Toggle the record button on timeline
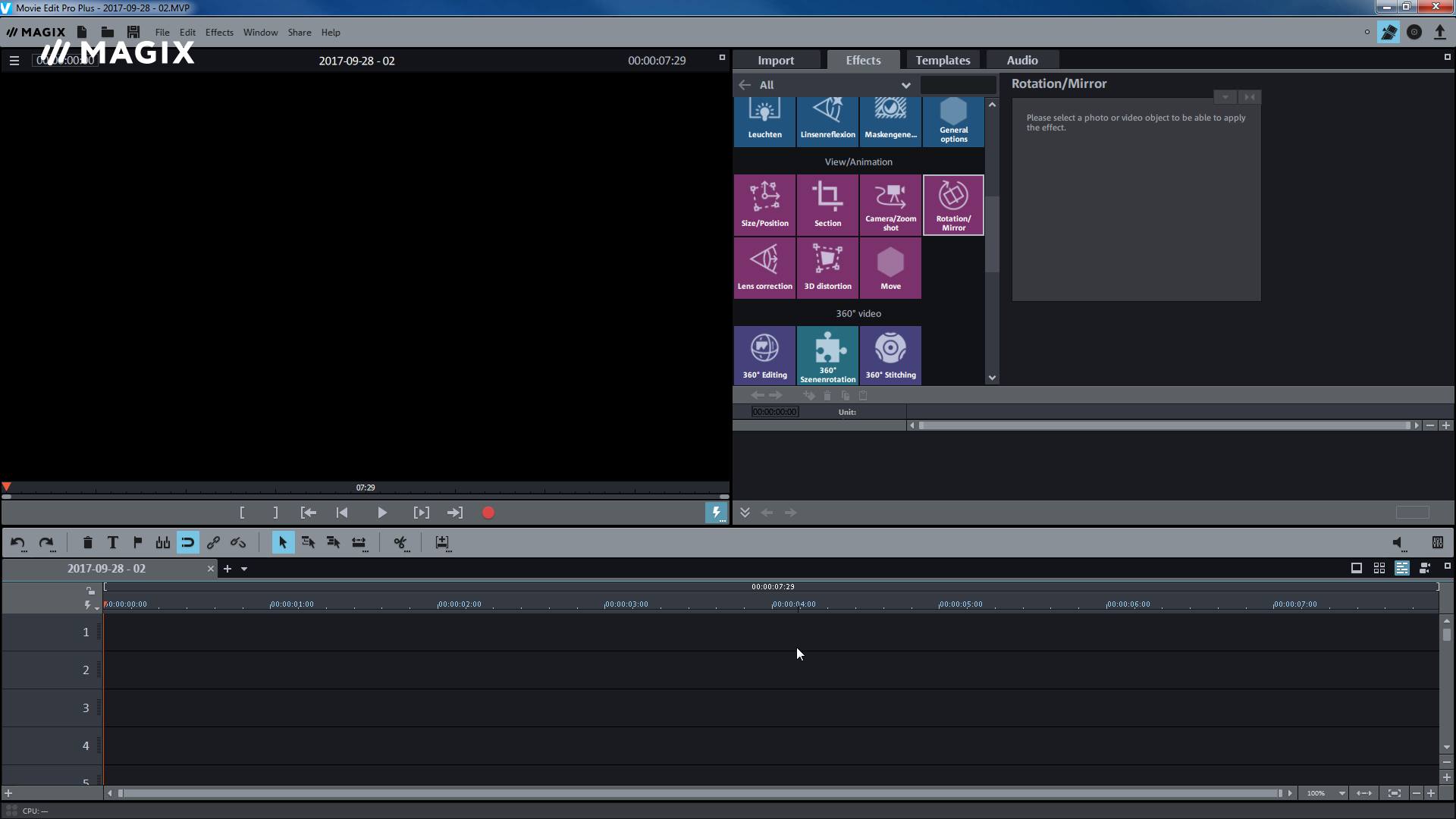 click(488, 512)
